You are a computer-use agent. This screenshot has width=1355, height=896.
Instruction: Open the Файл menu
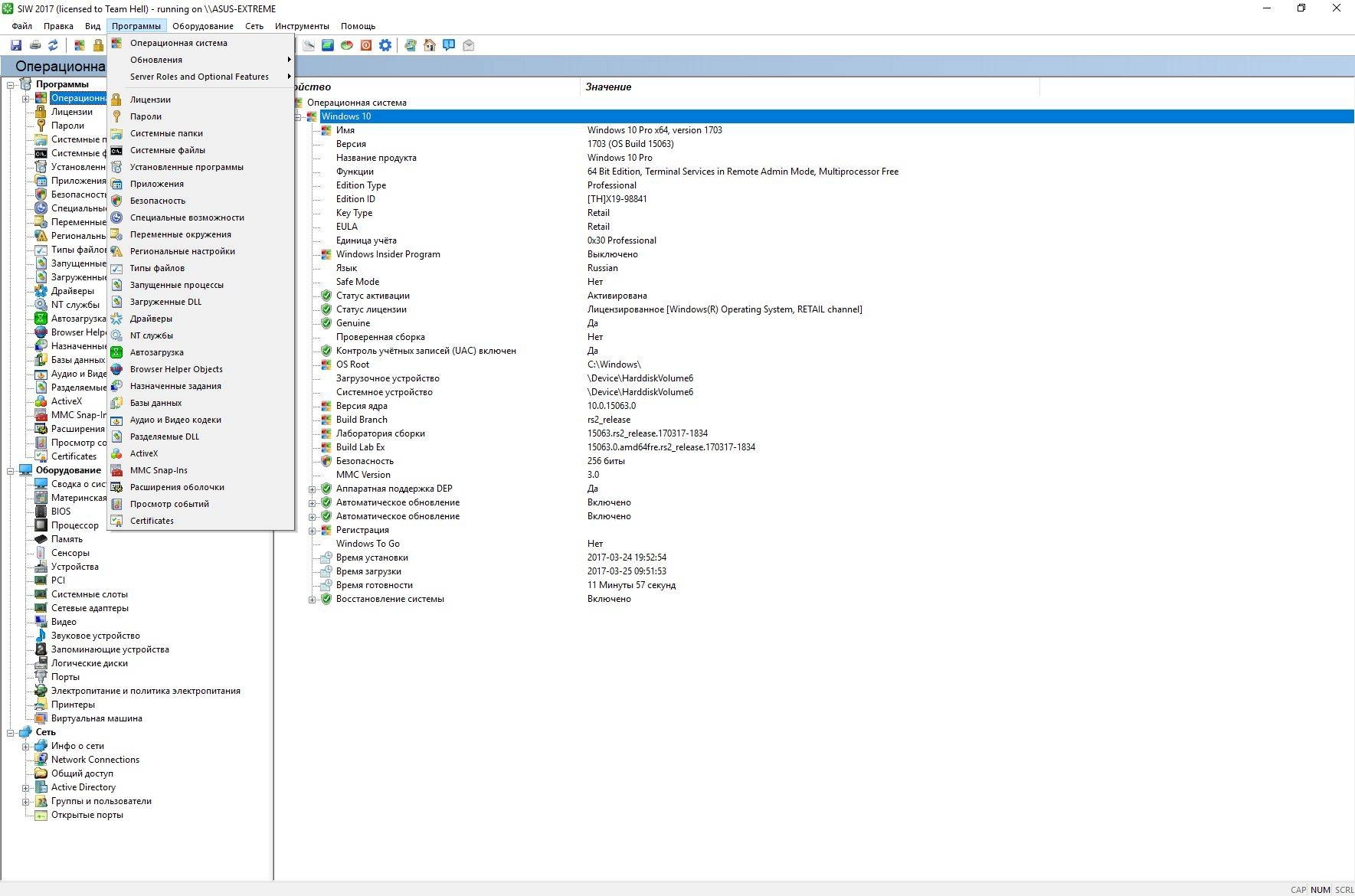point(21,26)
